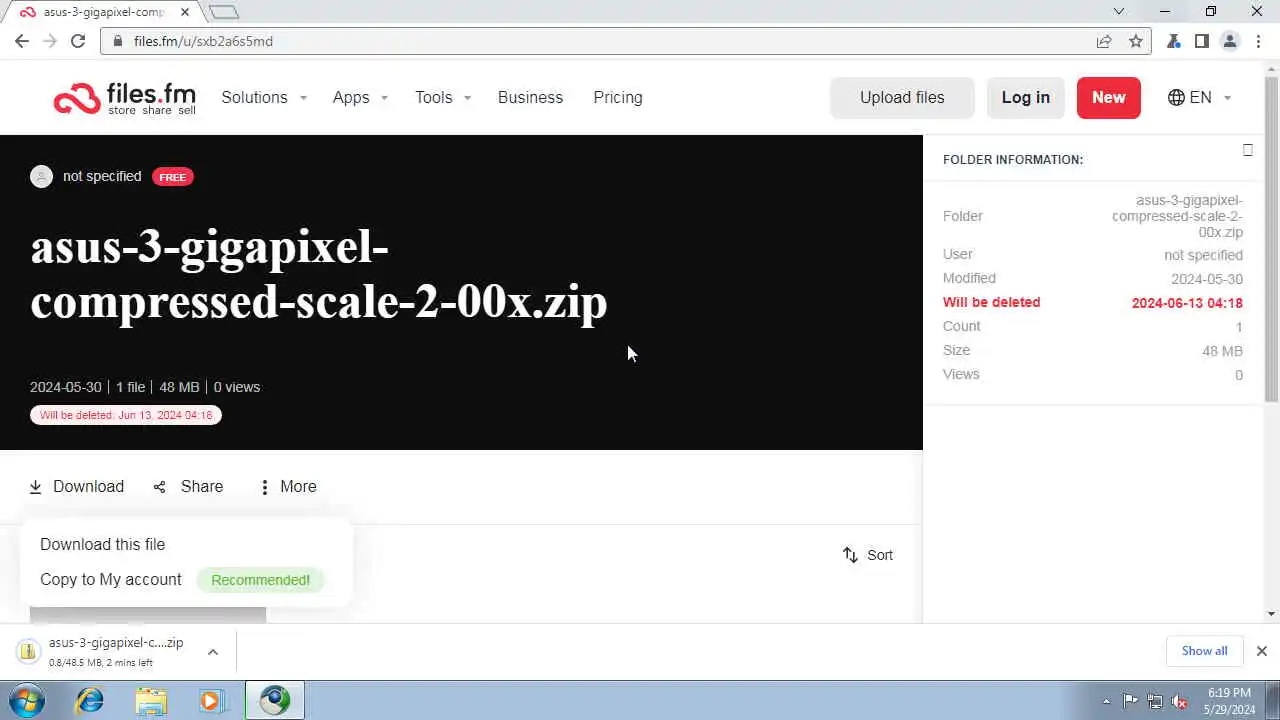
Task: Open File Explorer from the taskbar
Action: tap(151, 700)
